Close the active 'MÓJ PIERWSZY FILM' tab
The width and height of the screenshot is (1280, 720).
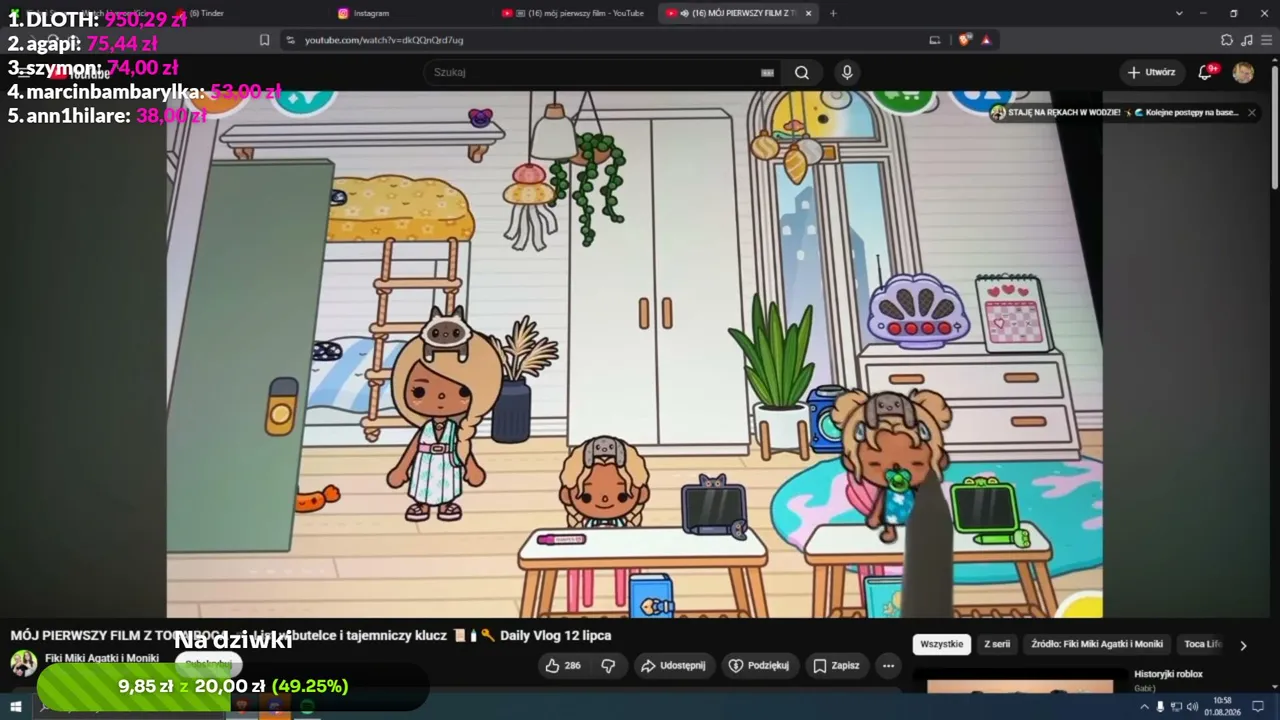pos(808,13)
